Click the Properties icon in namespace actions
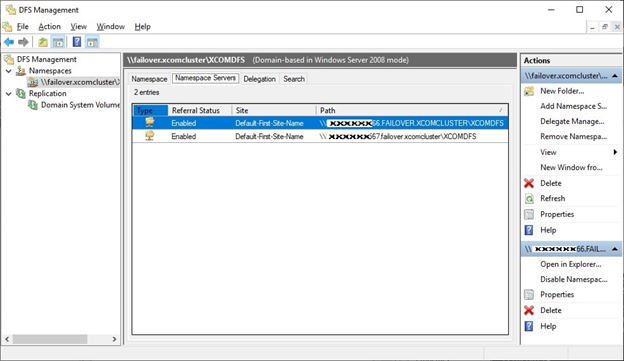The height and width of the screenshot is (361, 624). click(x=529, y=214)
